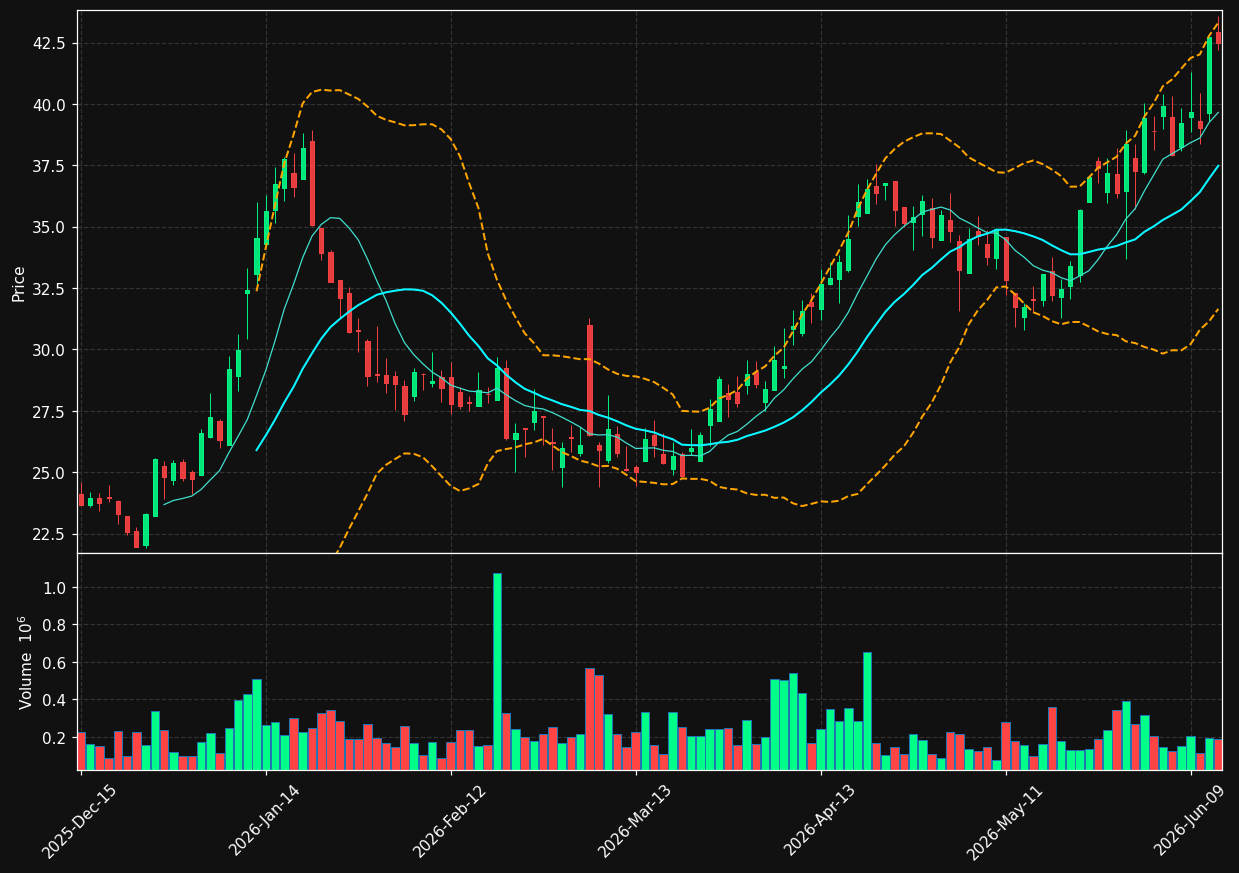This screenshot has width=1239, height=873.
Task: Click the 1.0 volume tick label
Action: [55, 588]
